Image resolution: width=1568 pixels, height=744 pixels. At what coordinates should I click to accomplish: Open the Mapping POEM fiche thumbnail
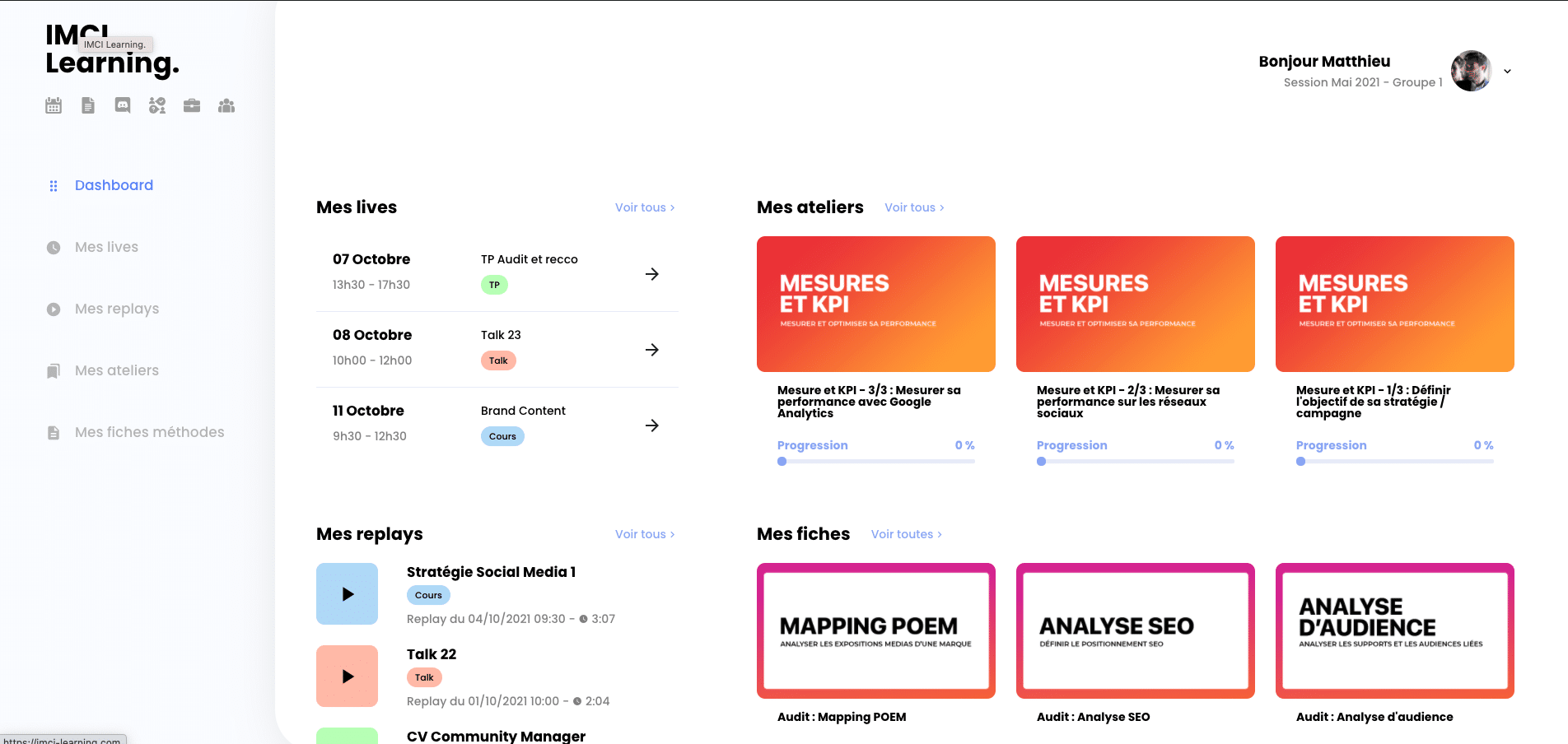click(875, 630)
